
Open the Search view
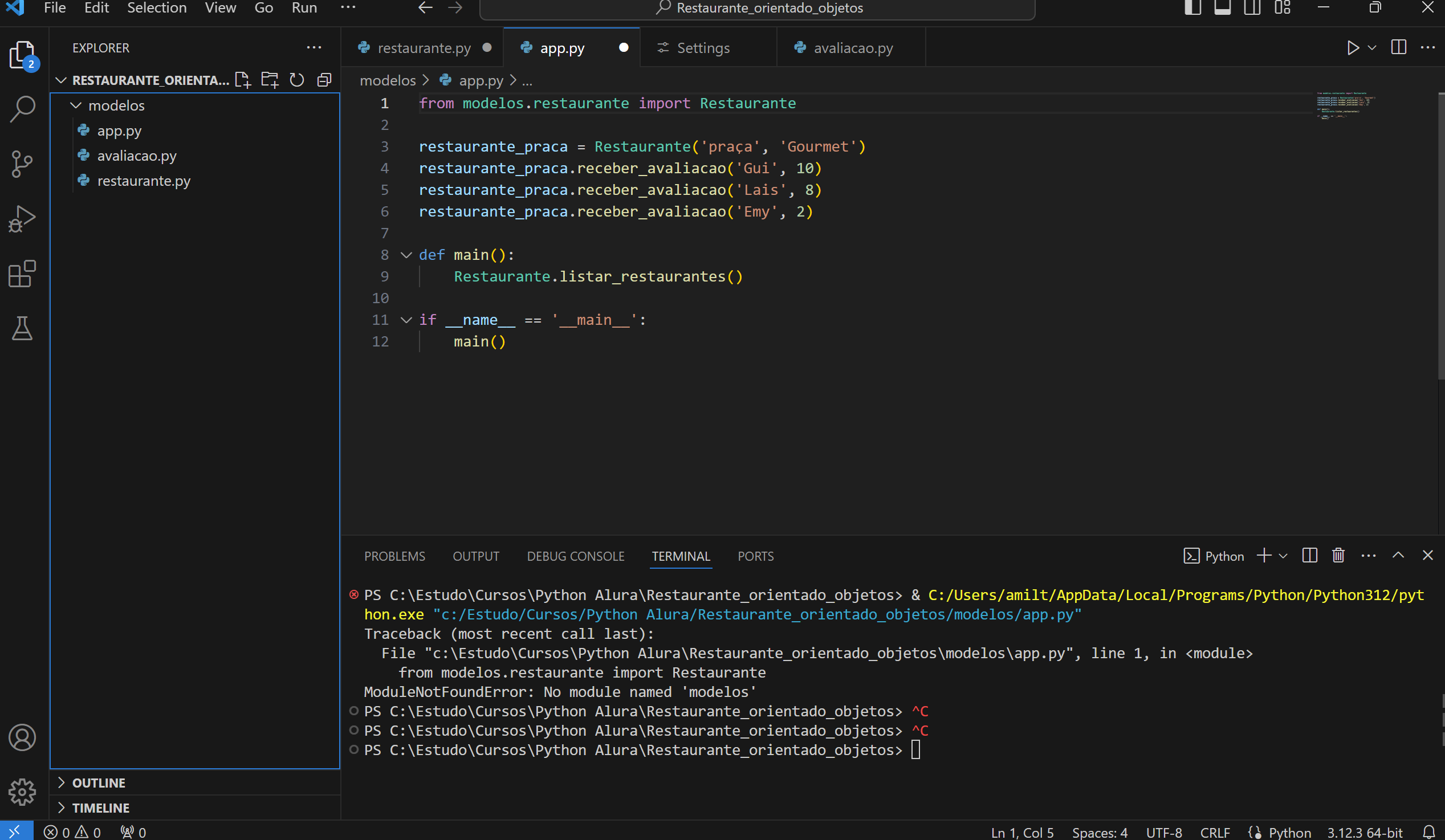point(22,109)
